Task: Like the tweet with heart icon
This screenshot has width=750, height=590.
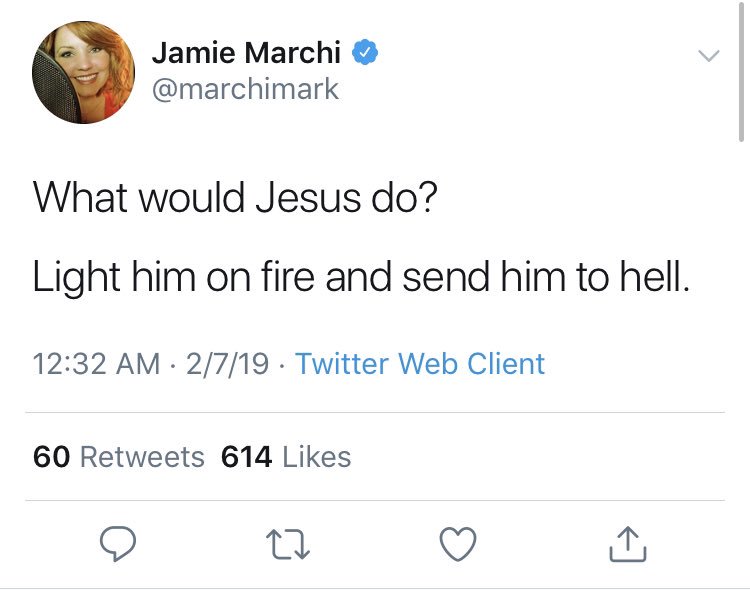Action: [x=458, y=544]
